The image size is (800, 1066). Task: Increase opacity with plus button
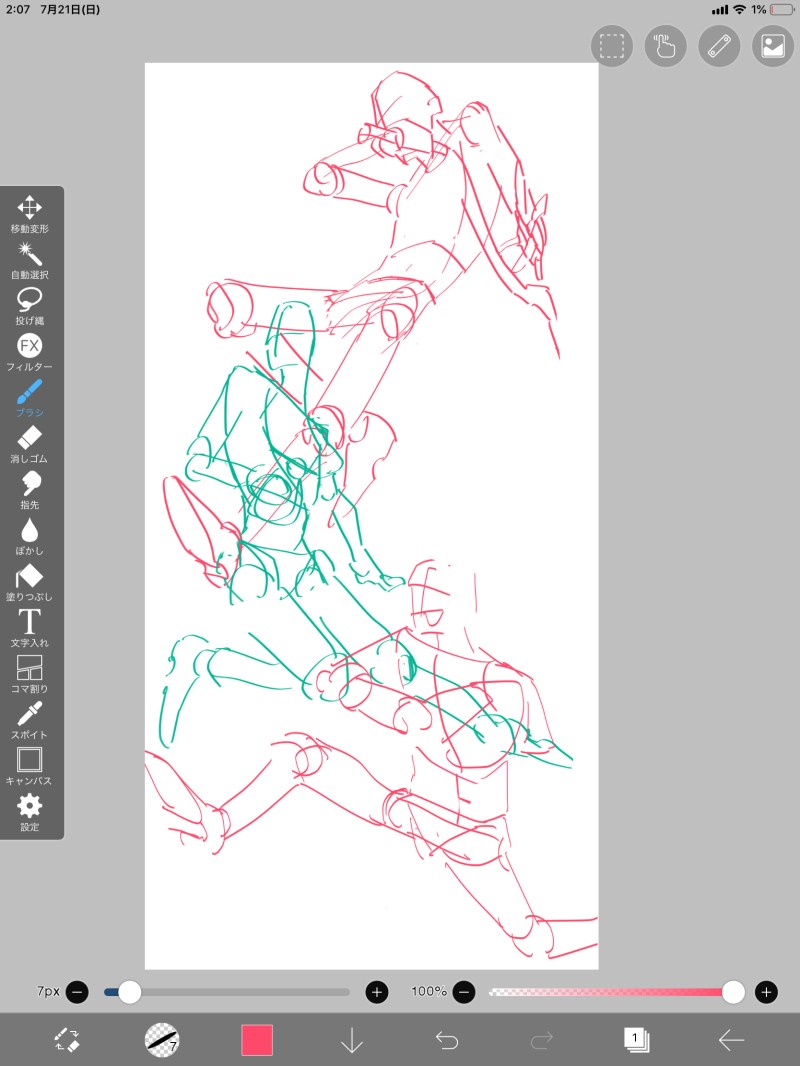pyautogui.click(x=767, y=993)
